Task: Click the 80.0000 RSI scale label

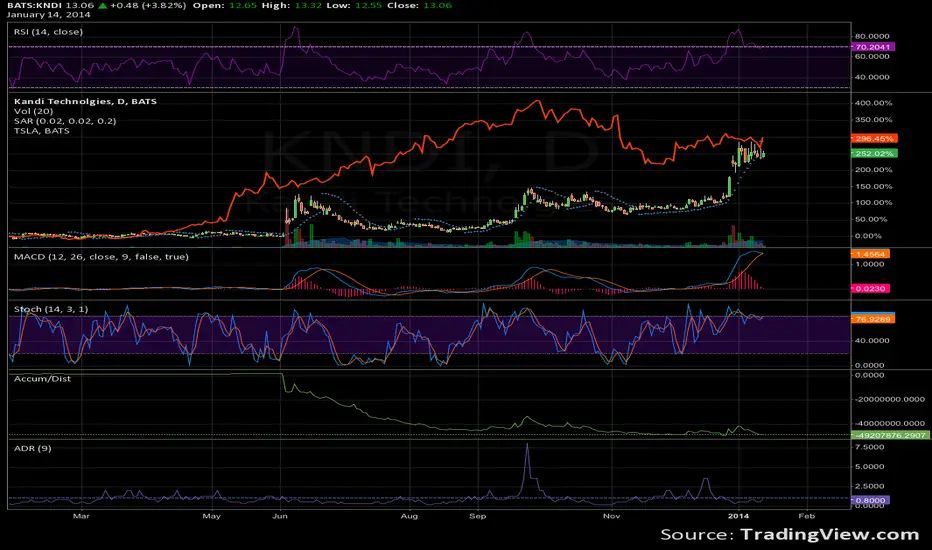Action: click(x=872, y=36)
